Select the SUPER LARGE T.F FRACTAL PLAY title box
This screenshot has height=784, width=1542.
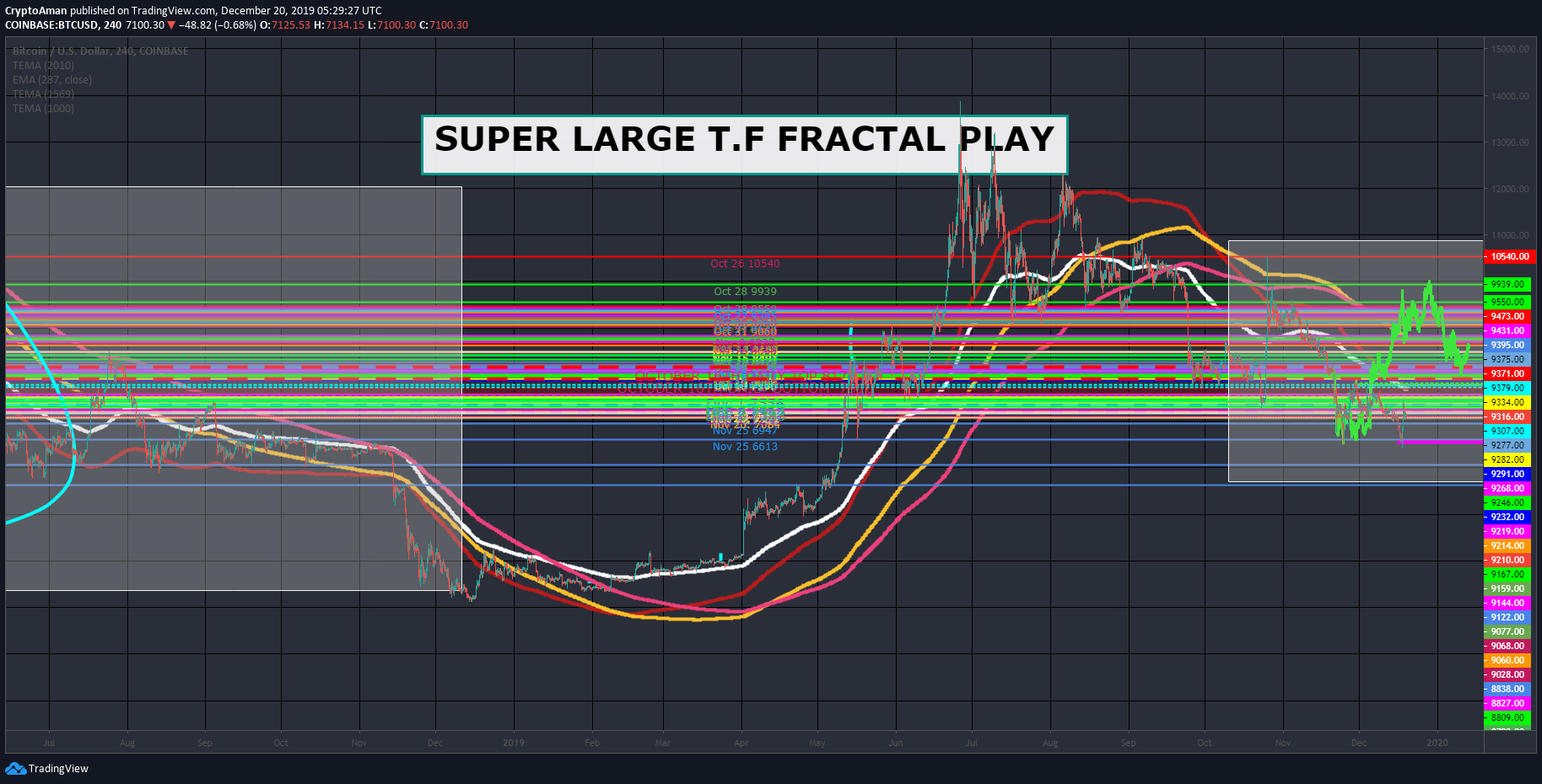745,145
